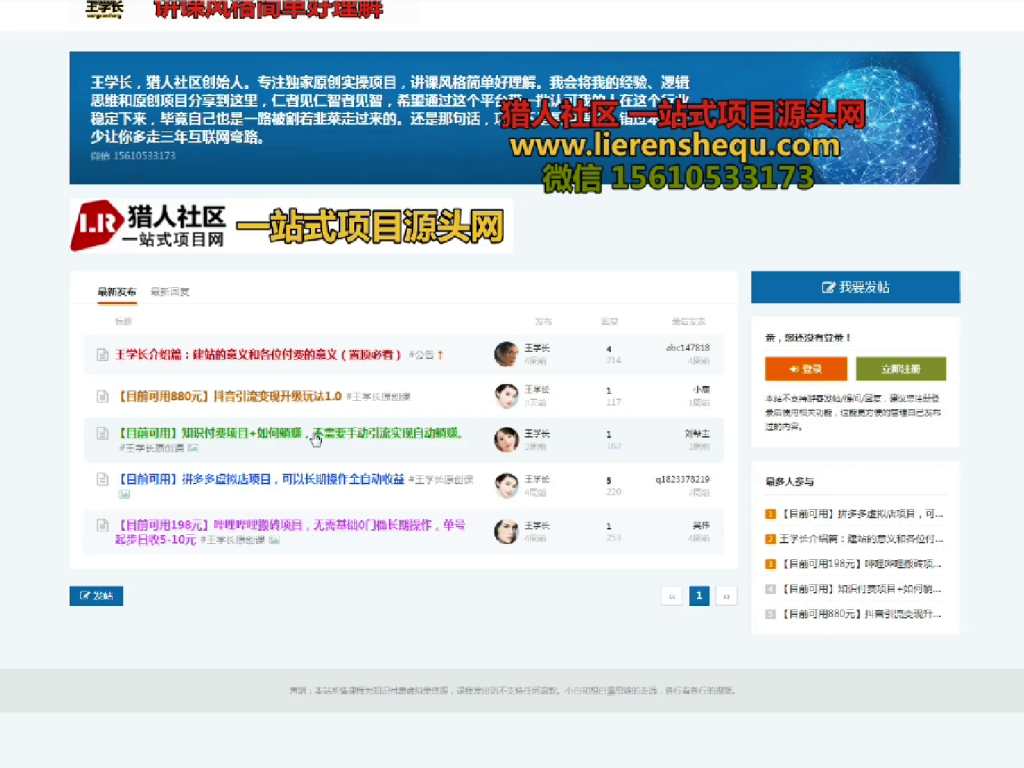Click the orange 登录 button
Image resolution: width=1024 pixels, height=768 pixels.
click(x=805, y=369)
